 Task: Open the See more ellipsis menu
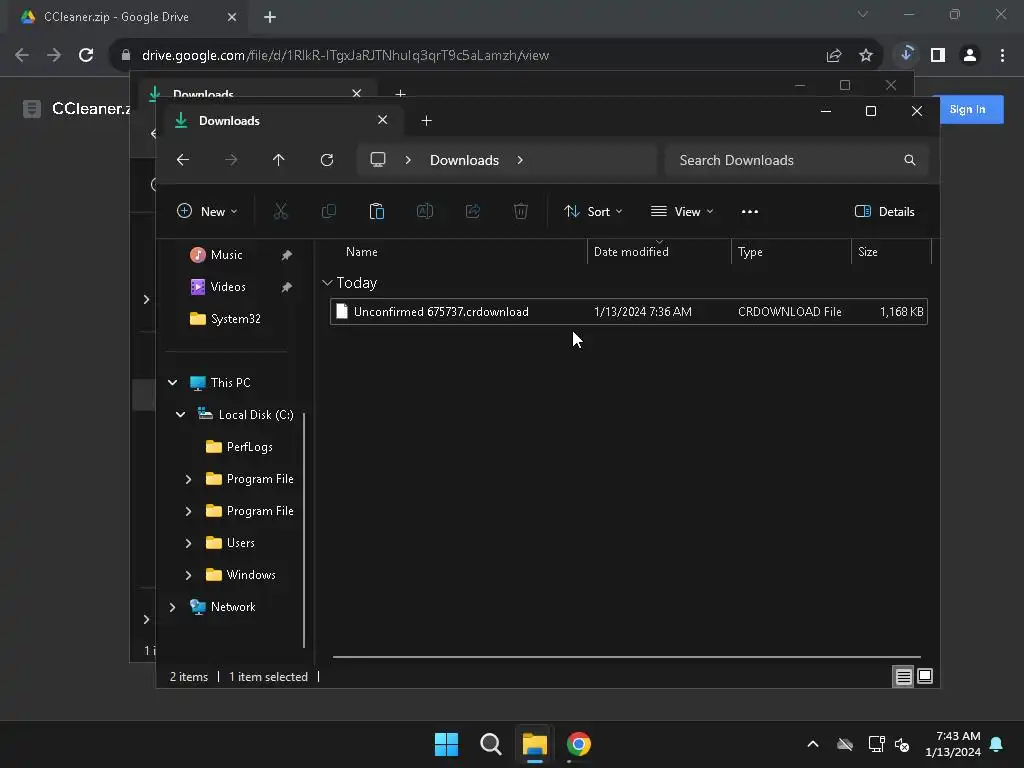pos(750,212)
